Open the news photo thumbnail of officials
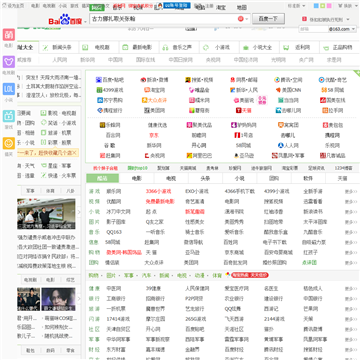Viewport: 360px width, 360px height. coord(46,214)
